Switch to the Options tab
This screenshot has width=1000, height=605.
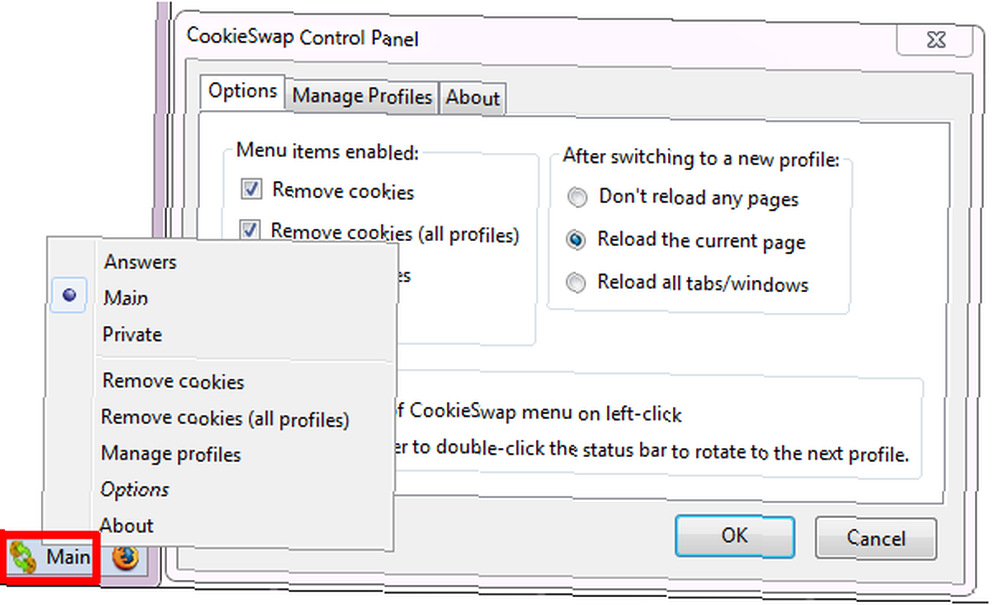pyautogui.click(x=242, y=92)
